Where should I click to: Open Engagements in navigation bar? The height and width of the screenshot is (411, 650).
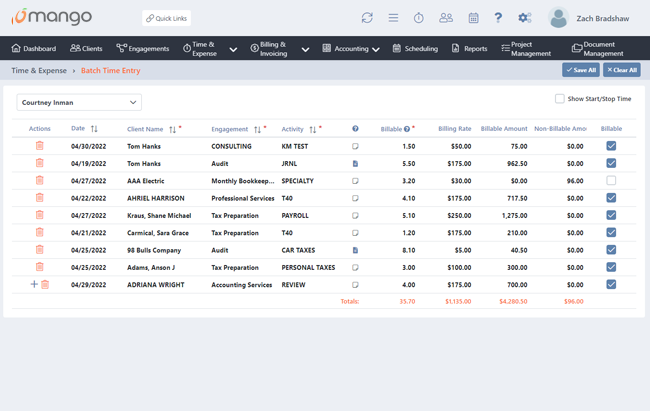tap(143, 49)
